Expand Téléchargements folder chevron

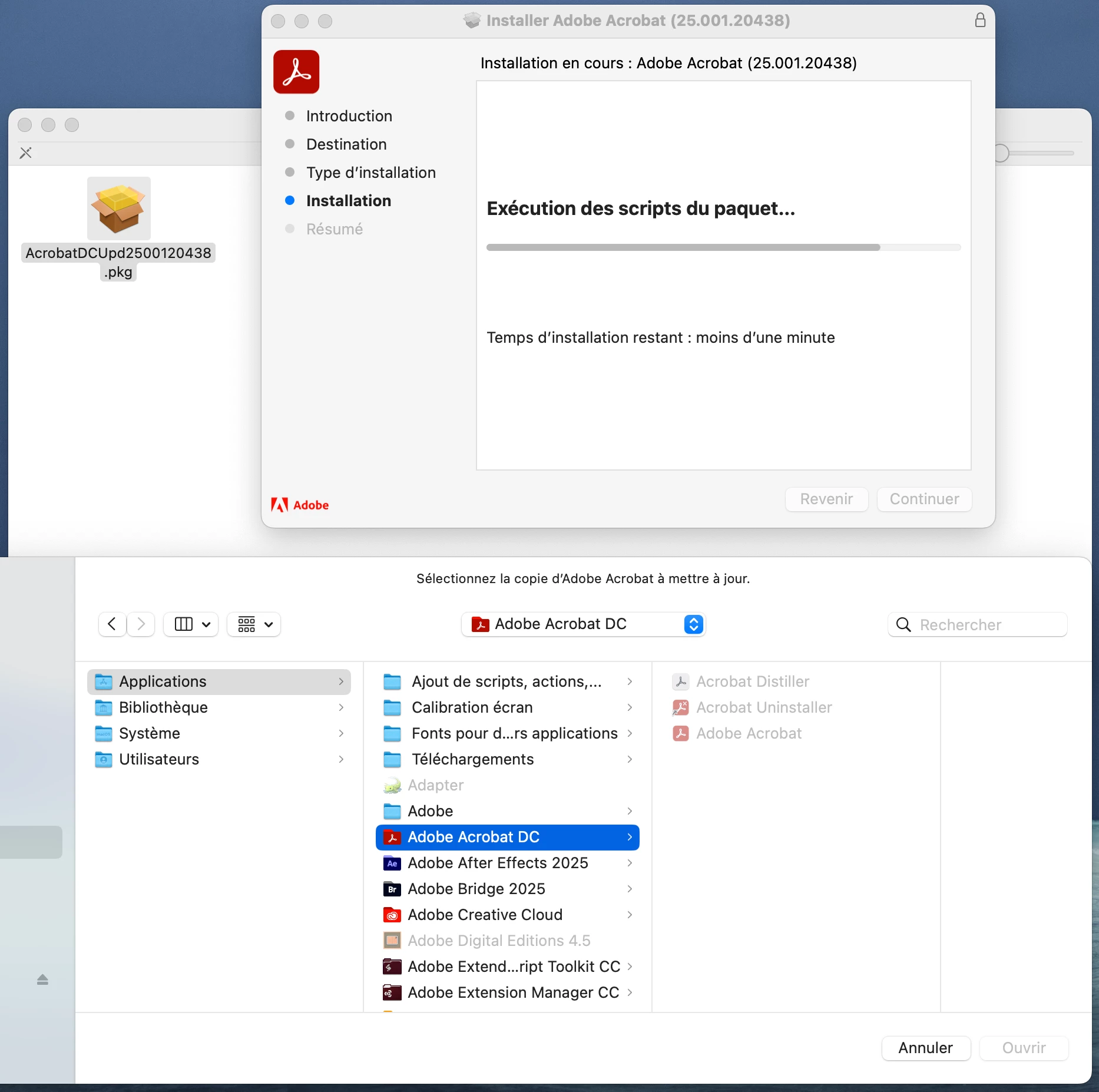click(x=630, y=759)
